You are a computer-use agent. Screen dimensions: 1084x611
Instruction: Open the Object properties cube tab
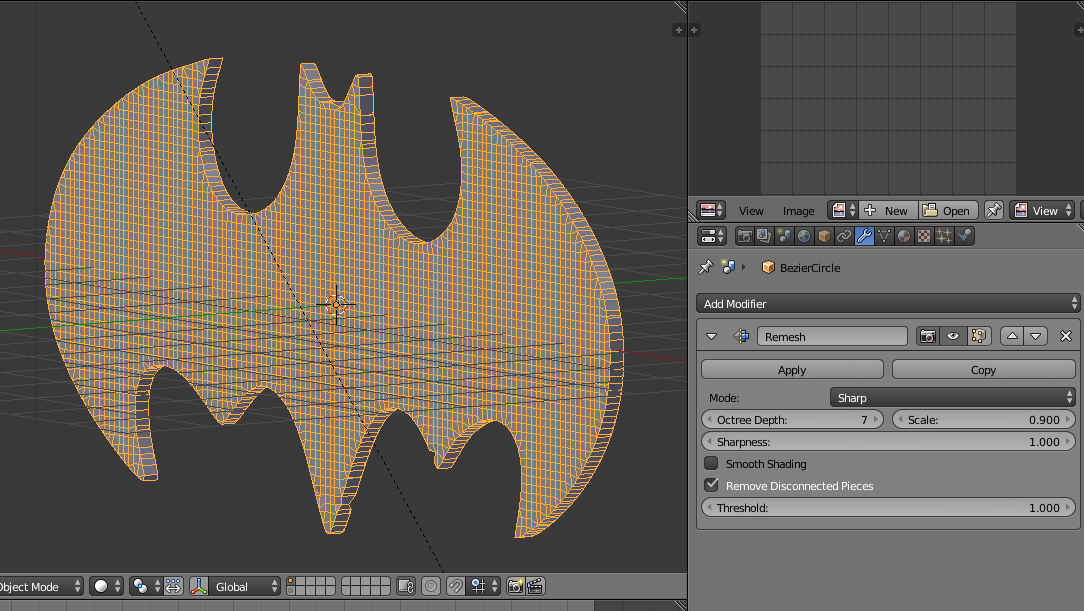point(824,237)
